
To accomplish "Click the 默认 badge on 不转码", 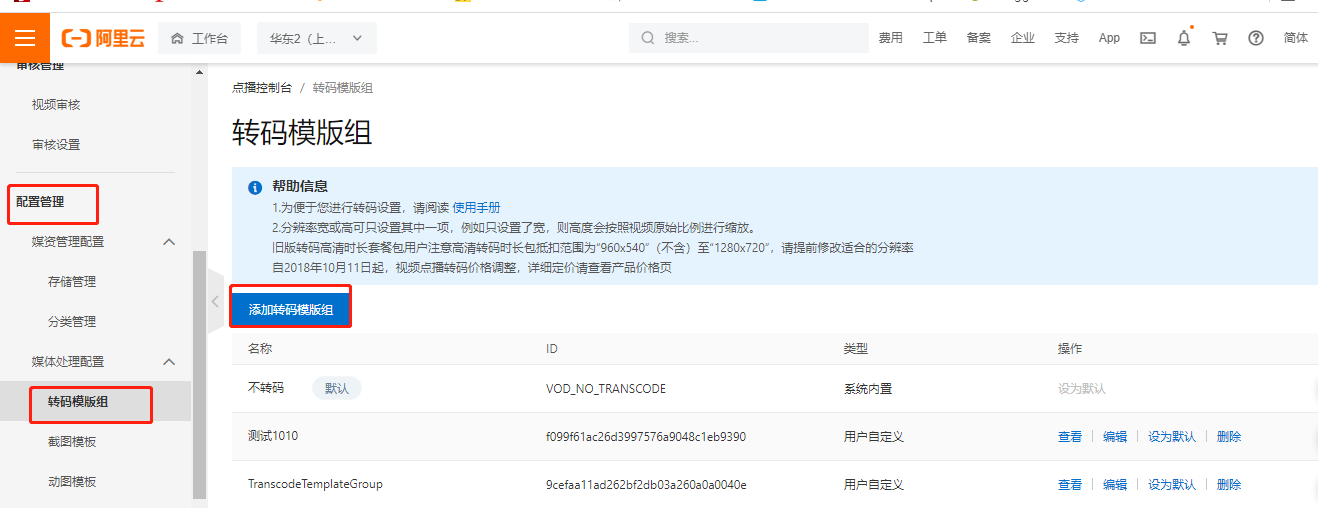I will coord(337,388).
